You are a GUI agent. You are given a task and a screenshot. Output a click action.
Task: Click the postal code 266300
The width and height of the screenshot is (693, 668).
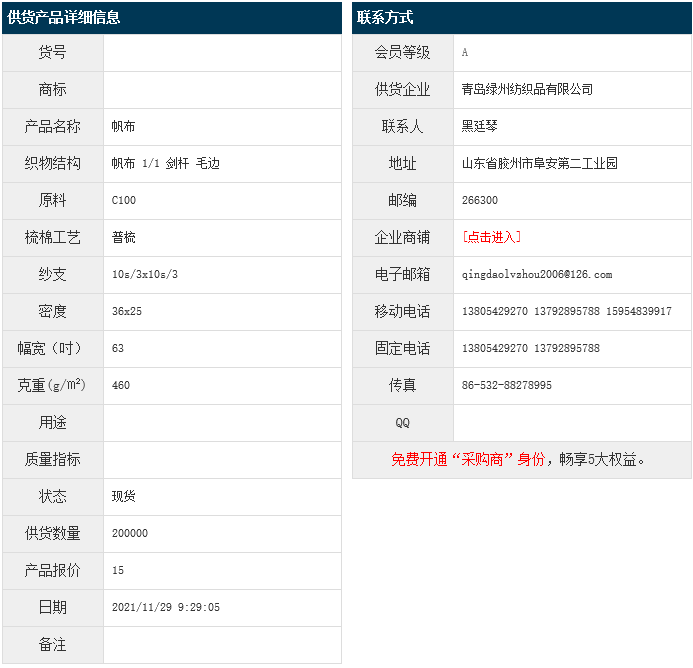click(x=480, y=200)
